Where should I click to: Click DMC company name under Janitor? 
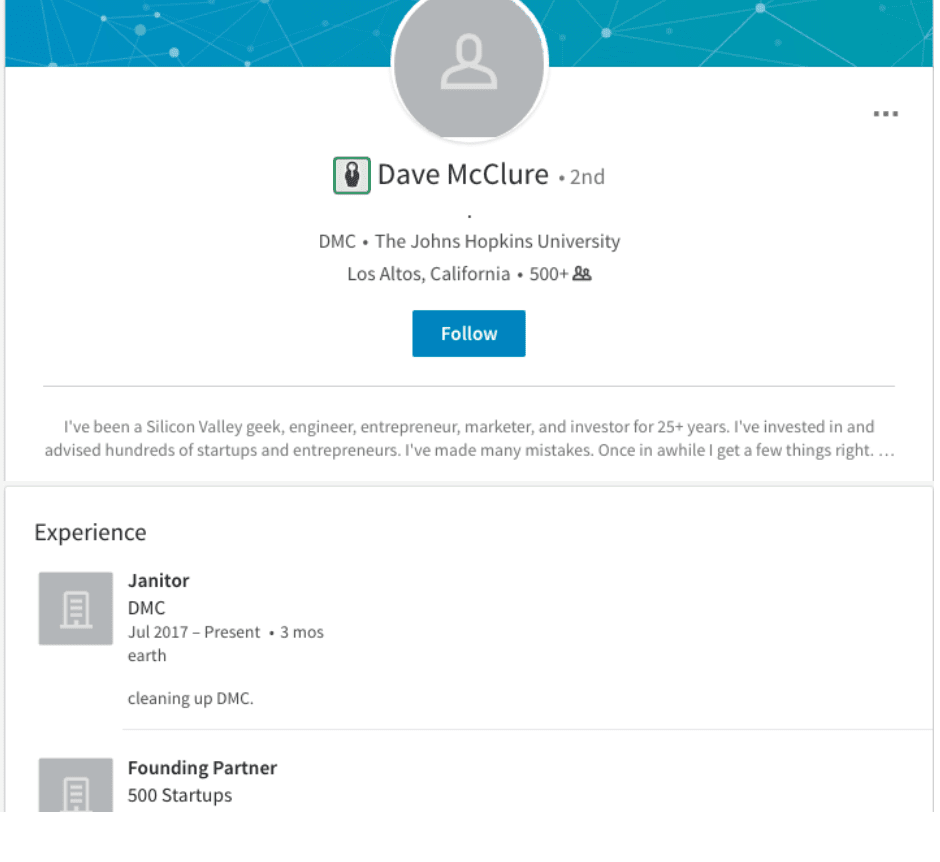(146, 608)
